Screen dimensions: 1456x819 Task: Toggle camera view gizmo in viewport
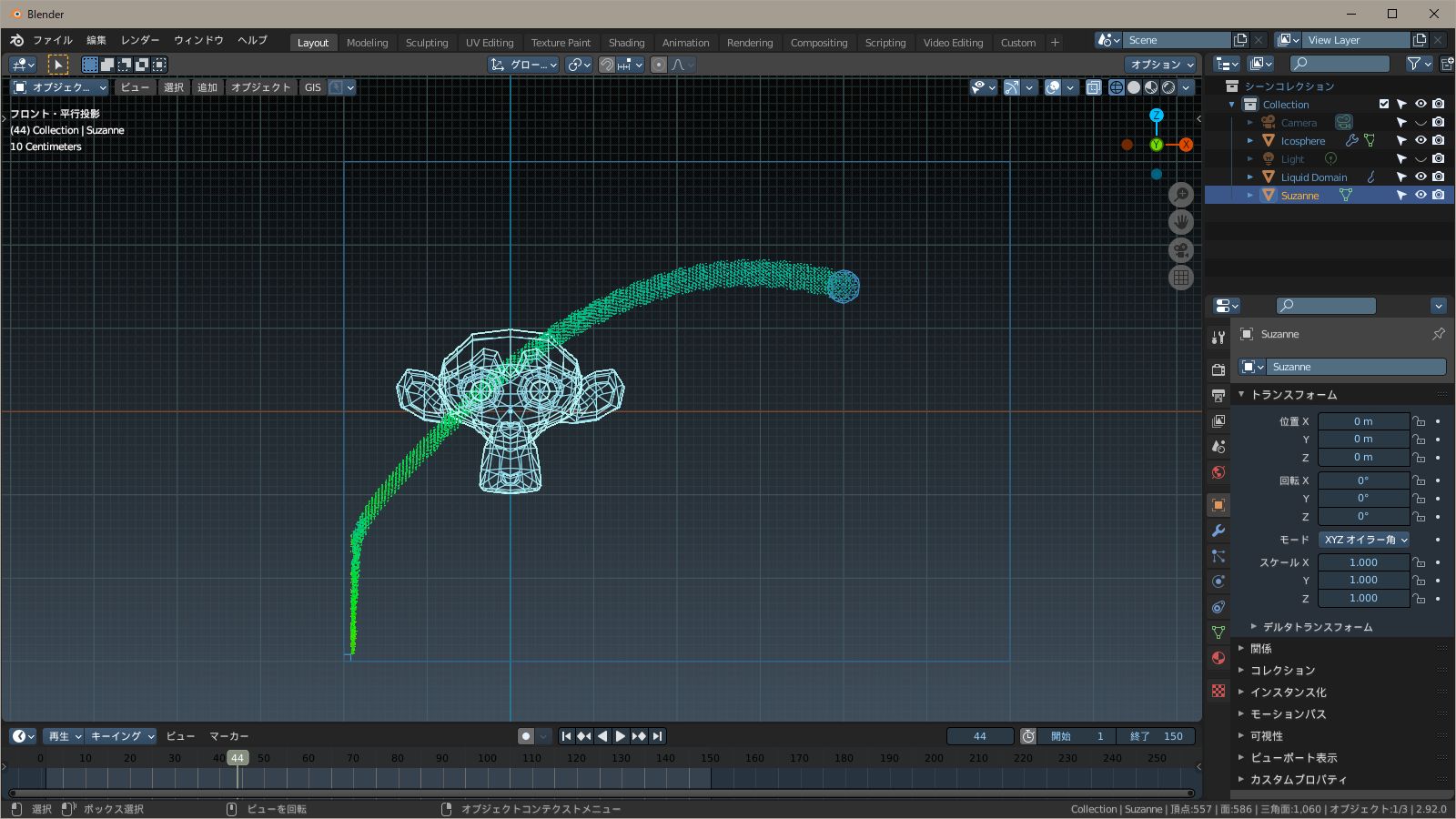tap(1181, 250)
